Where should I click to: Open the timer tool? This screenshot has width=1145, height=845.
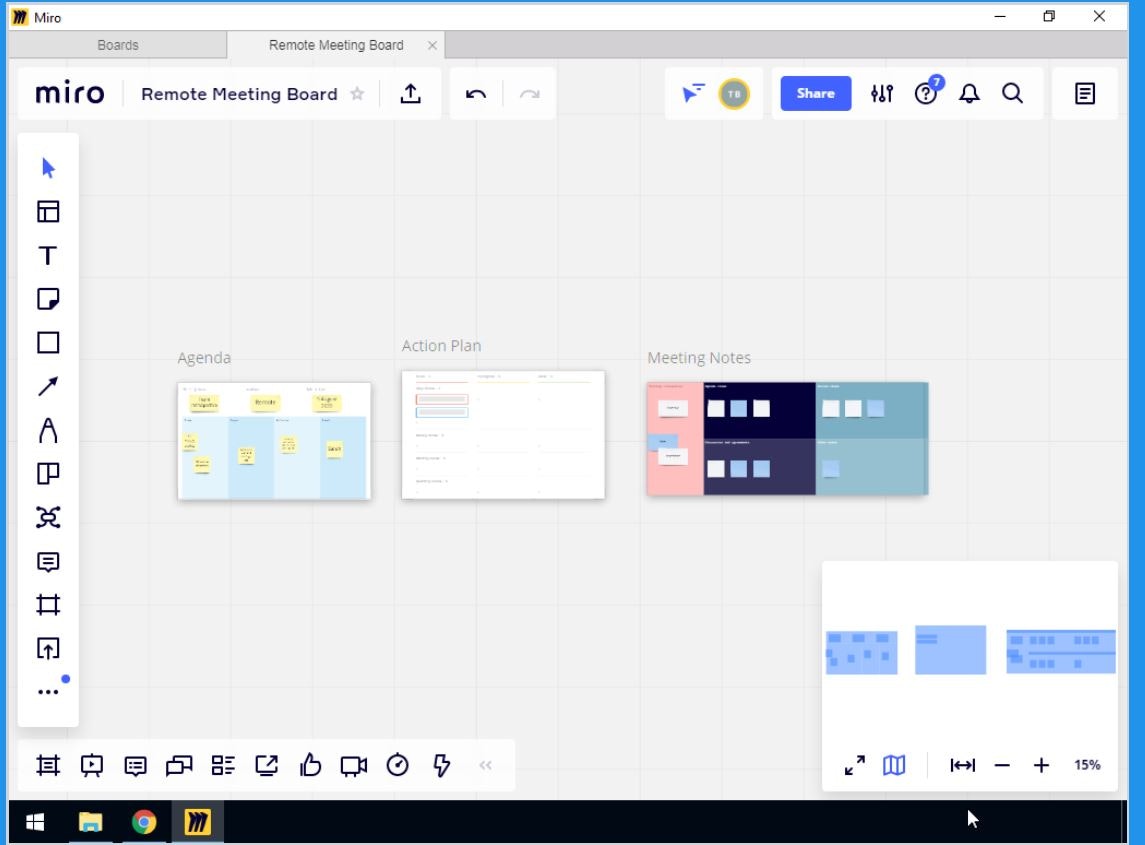397,765
